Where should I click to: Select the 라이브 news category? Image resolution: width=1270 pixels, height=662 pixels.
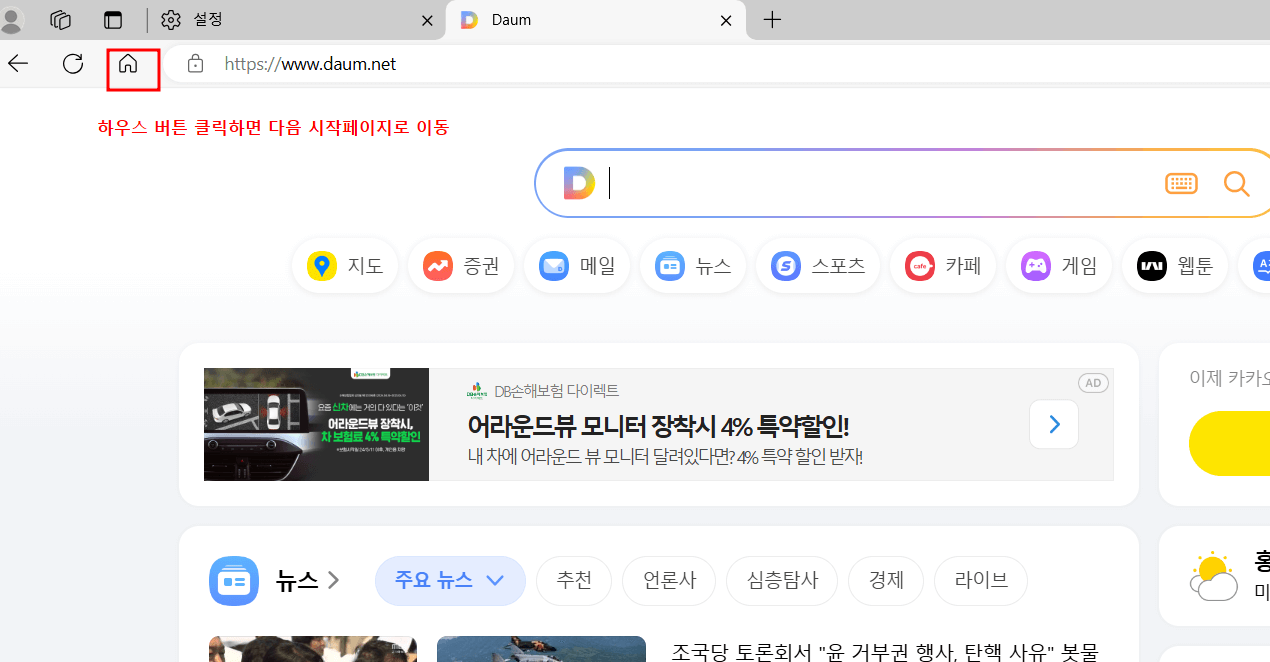[980, 580]
